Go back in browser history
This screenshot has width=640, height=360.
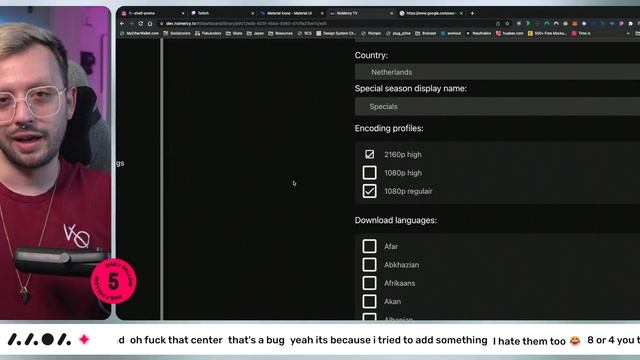(122, 24)
